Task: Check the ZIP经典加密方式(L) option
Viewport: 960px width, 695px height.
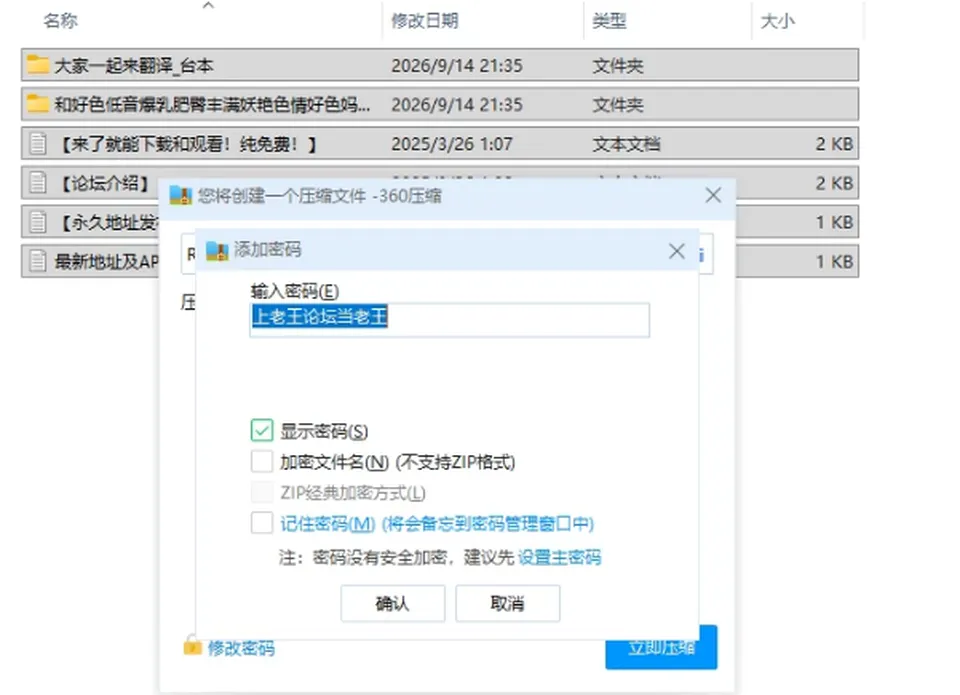Action: pyautogui.click(x=261, y=492)
